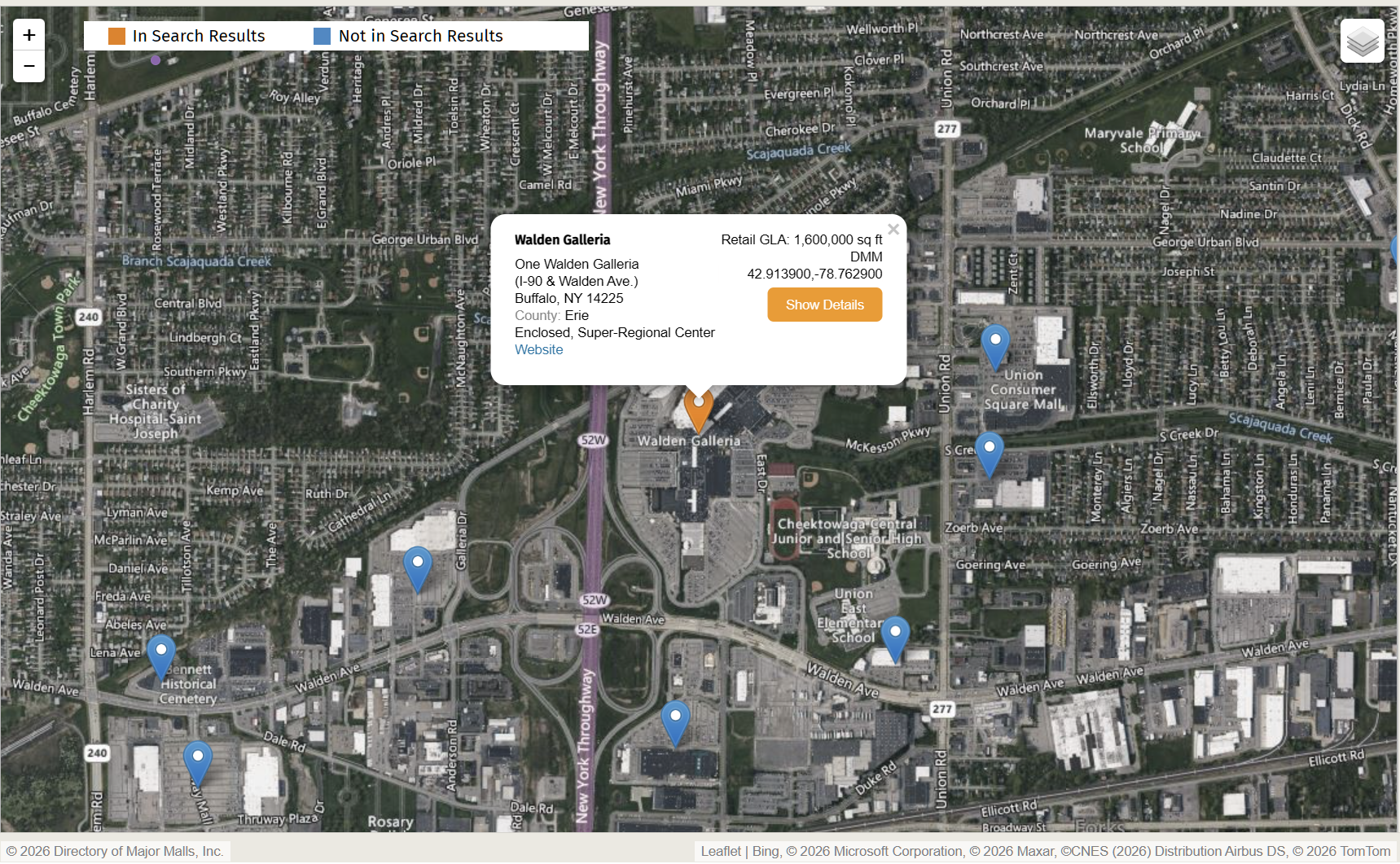Click the zoom out minus button

pos(29,66)
